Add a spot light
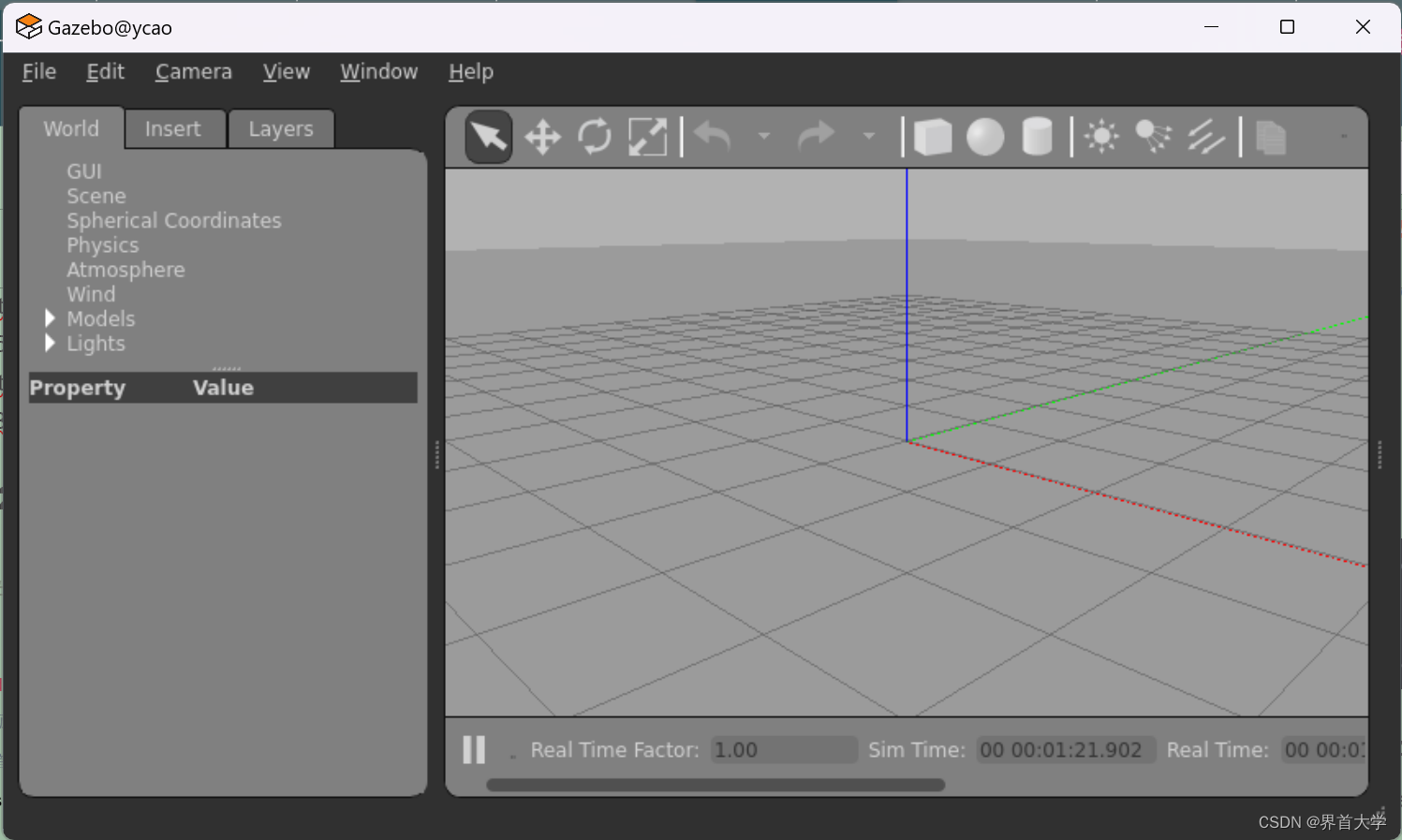The height and width of the screenshot is (840, 1402). coord(1154,137)
